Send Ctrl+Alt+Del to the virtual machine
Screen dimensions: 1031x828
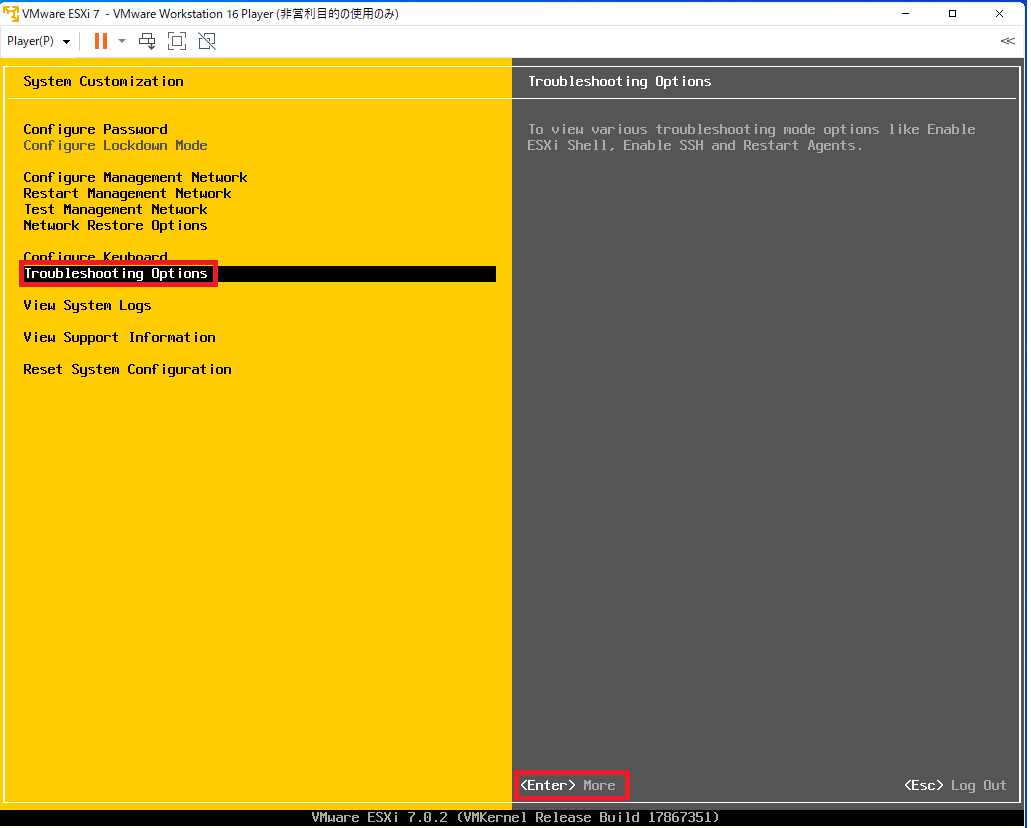[x=147, y=41]
